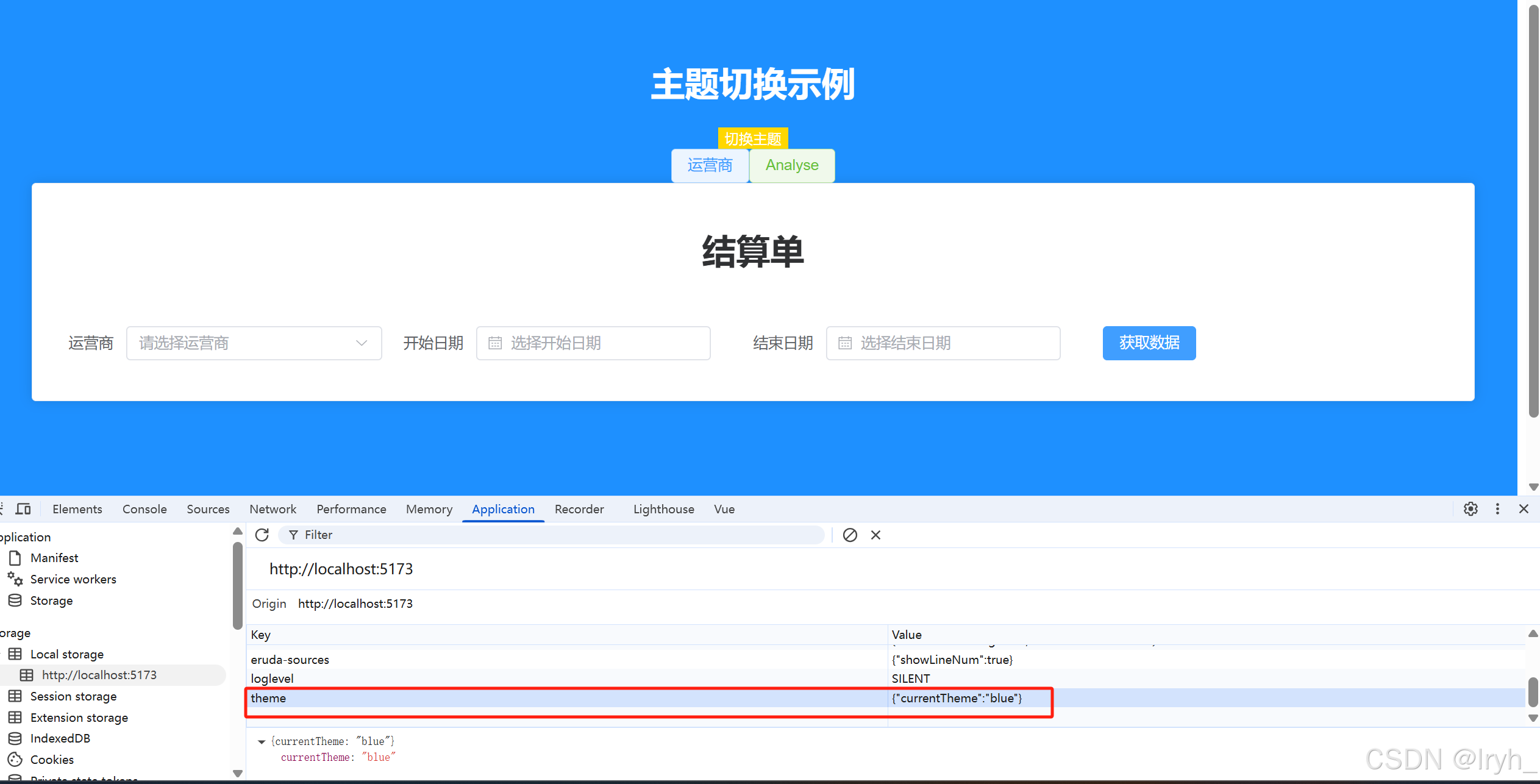
Task: Toggle device toolbar icon in DevTools
Action: (23, 508)
